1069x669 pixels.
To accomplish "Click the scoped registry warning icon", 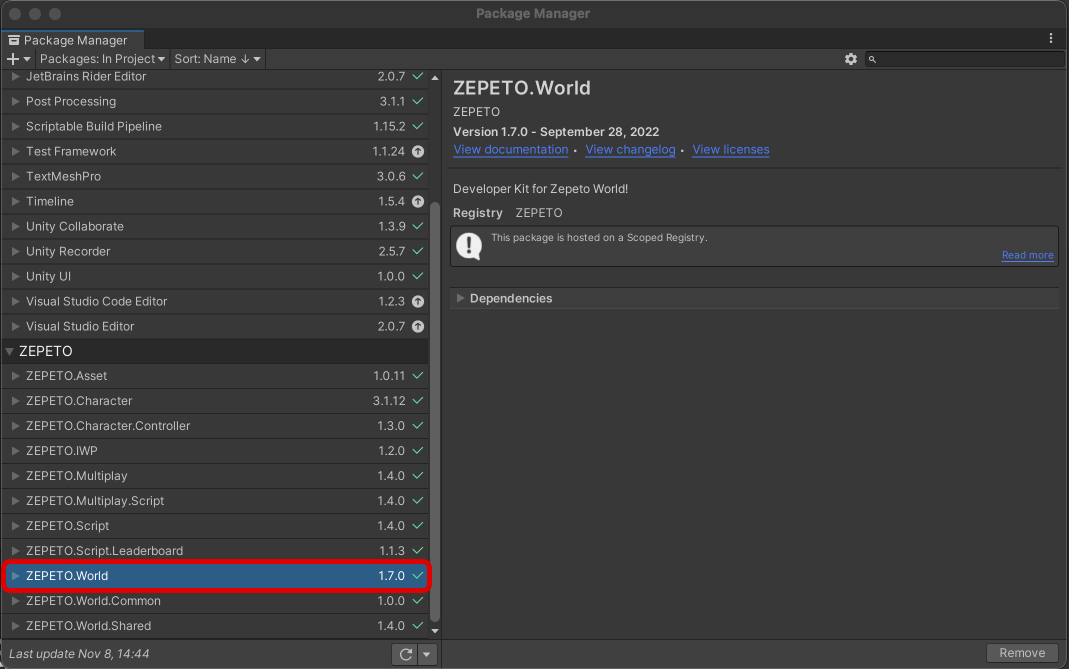I will point(469,246).
